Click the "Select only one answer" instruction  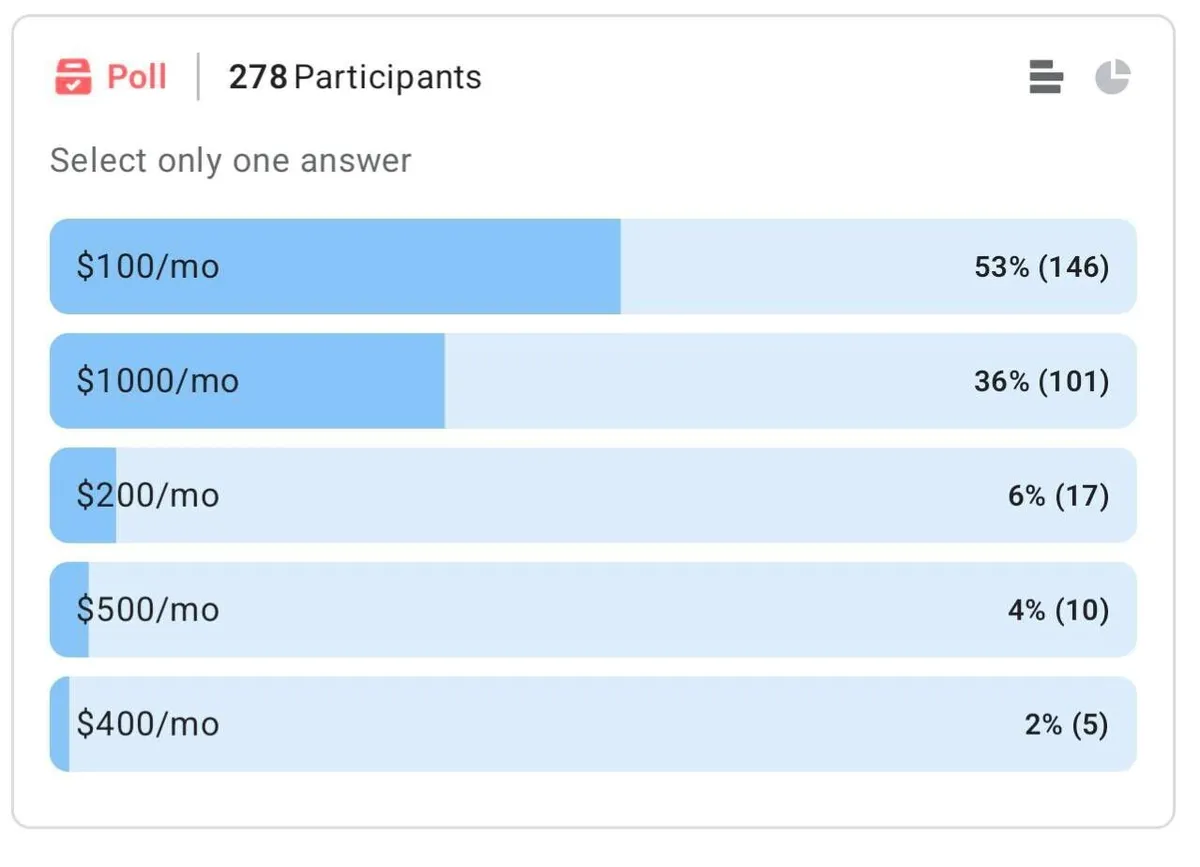pos(231,161)
